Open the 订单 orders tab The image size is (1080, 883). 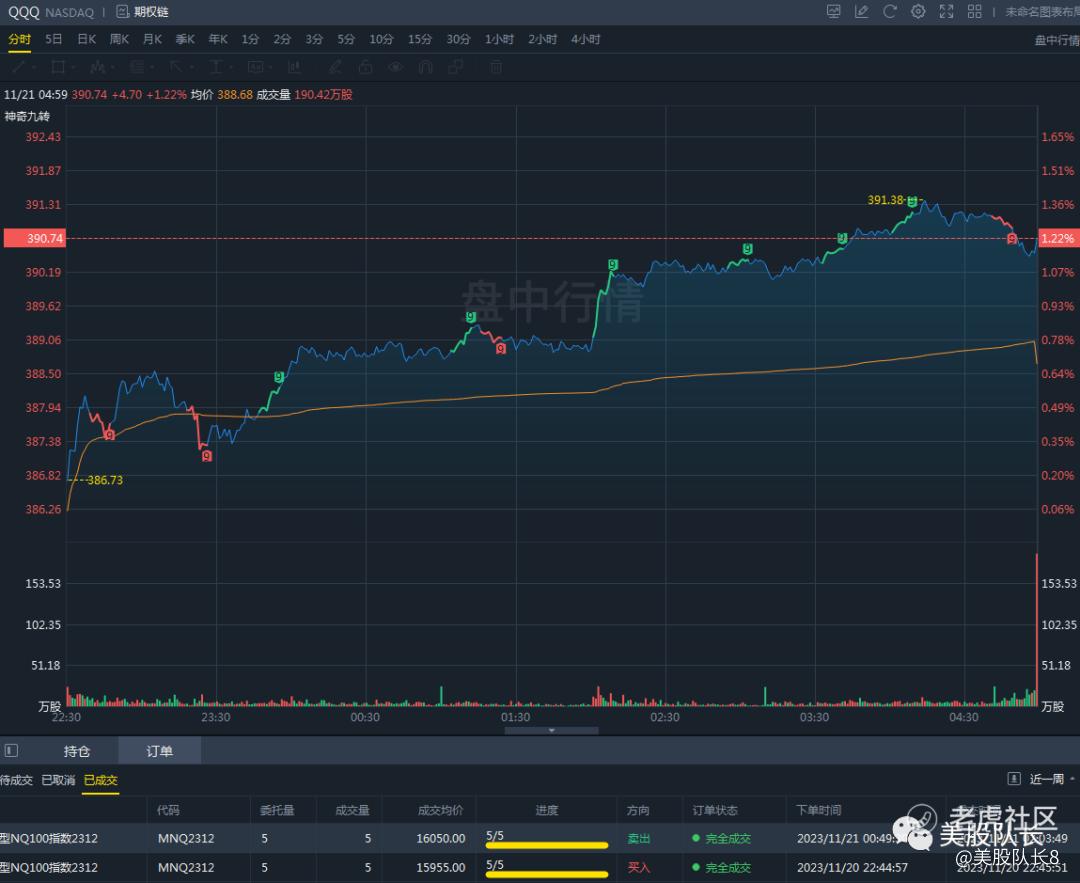click(159, 751)
